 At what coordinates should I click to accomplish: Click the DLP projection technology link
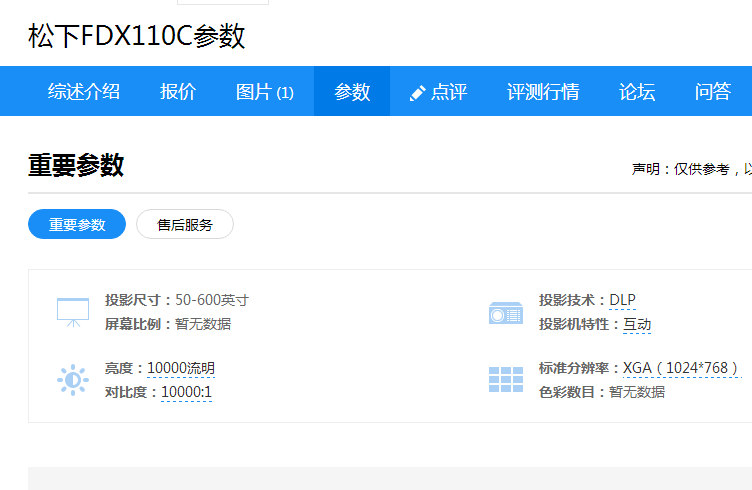coord(622,300)
